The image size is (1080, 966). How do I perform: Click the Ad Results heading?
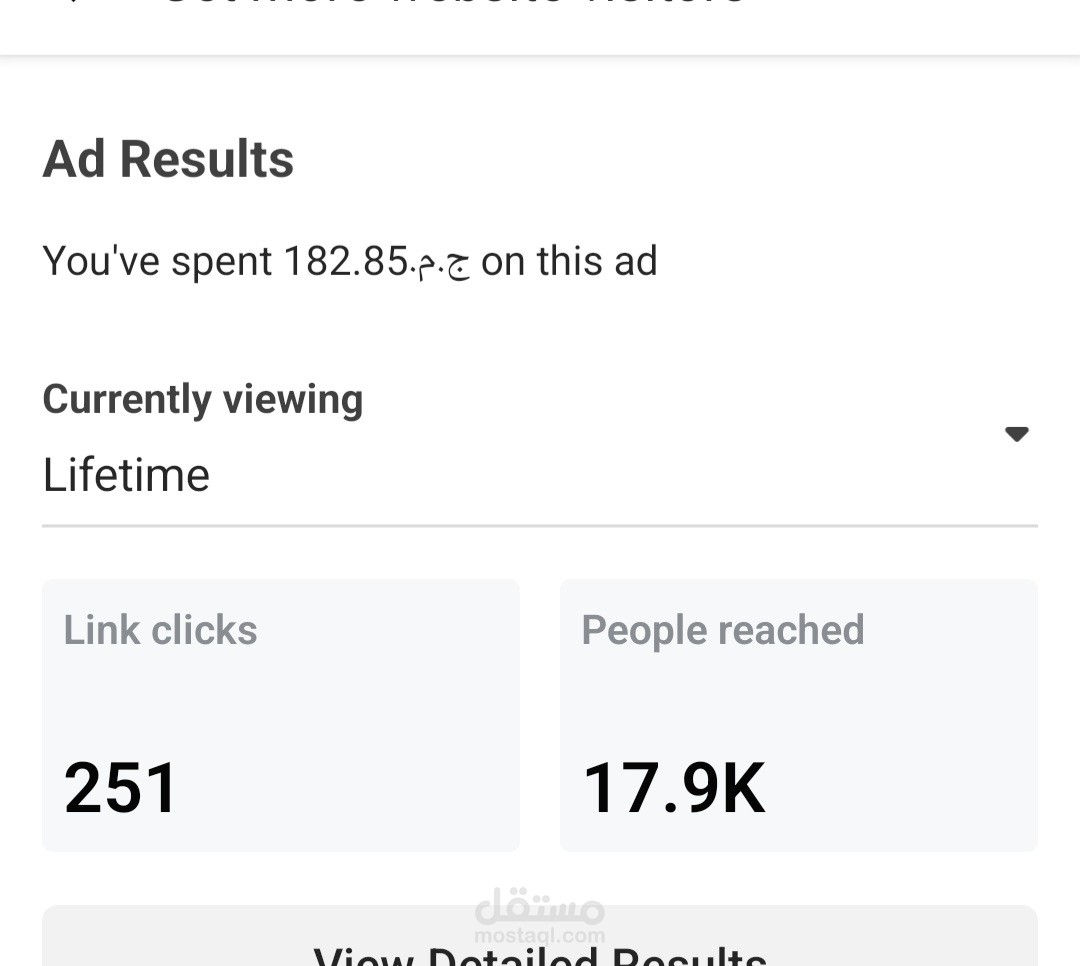168,159
